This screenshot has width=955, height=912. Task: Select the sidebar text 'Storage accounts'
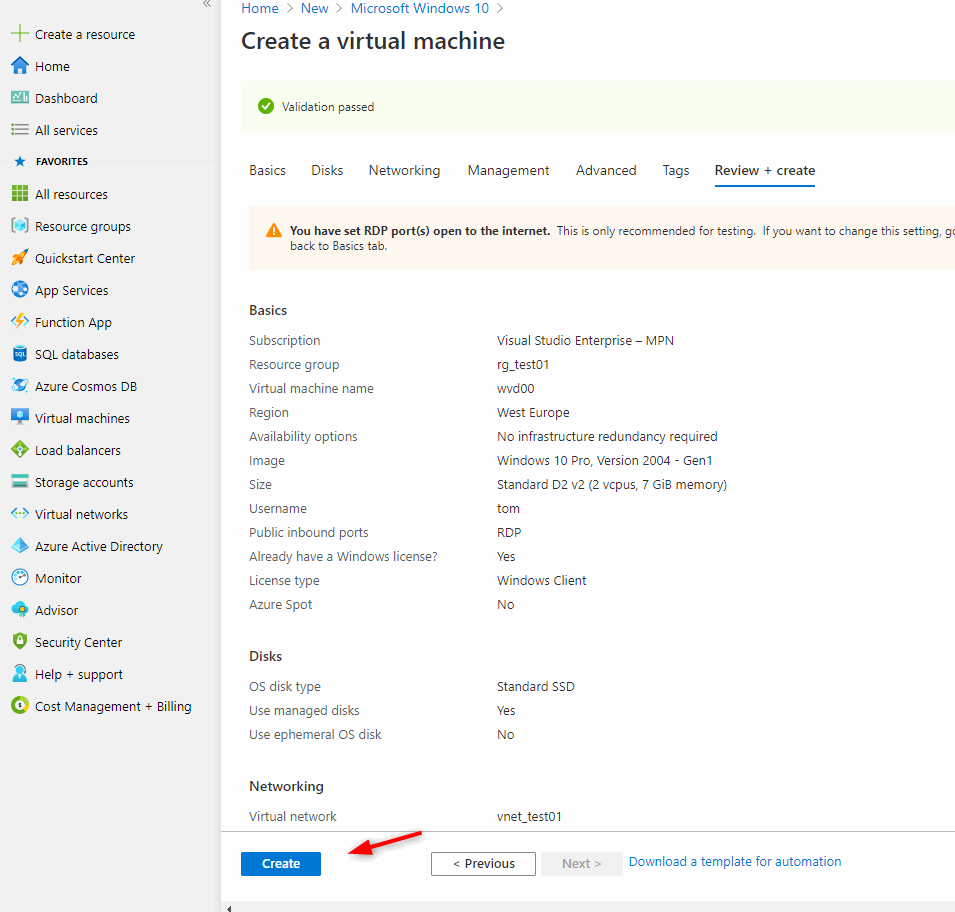84,482
